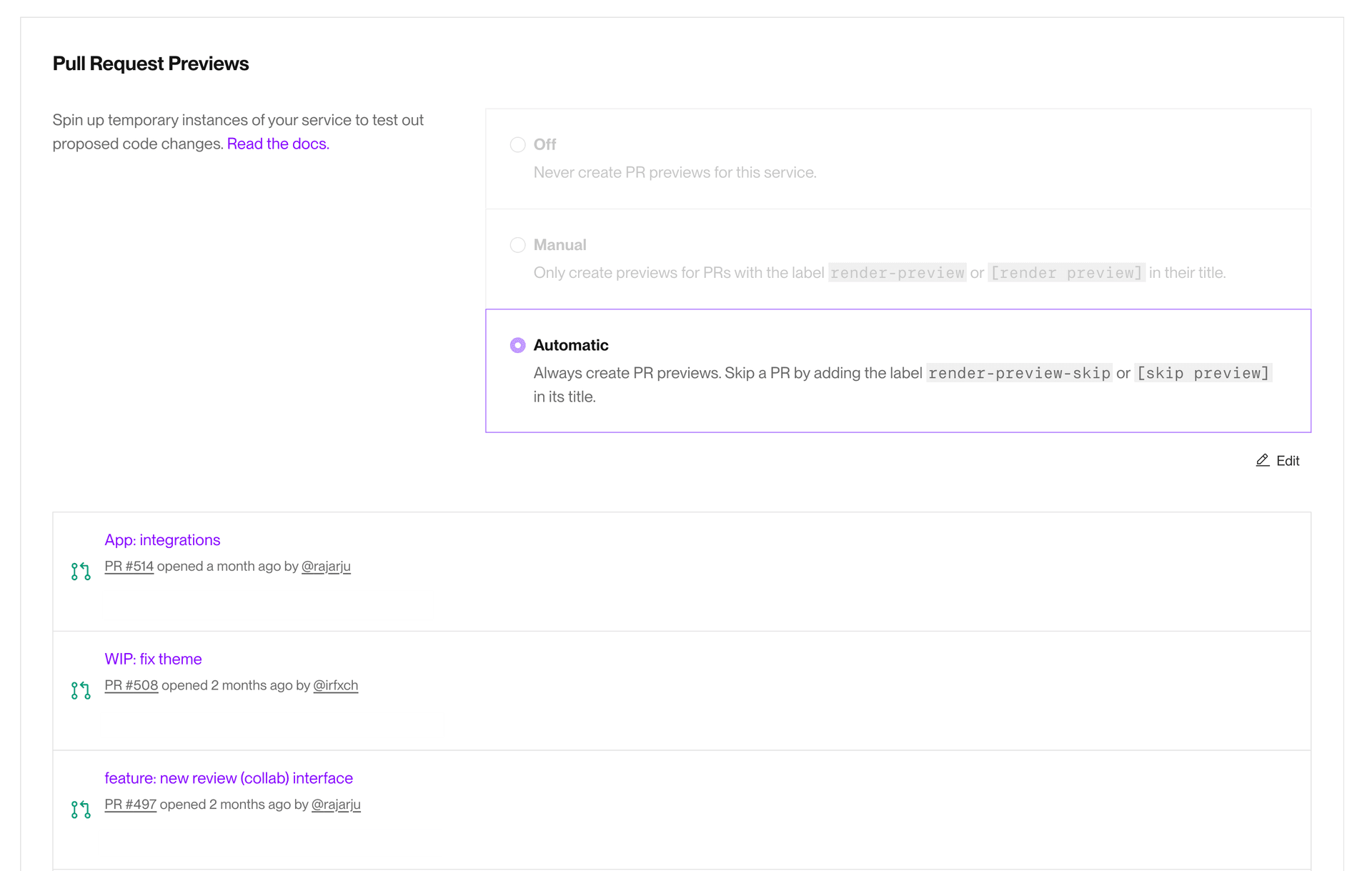Select the Automatic radio button
The image size is (1372, 871).
coord(517,345)
